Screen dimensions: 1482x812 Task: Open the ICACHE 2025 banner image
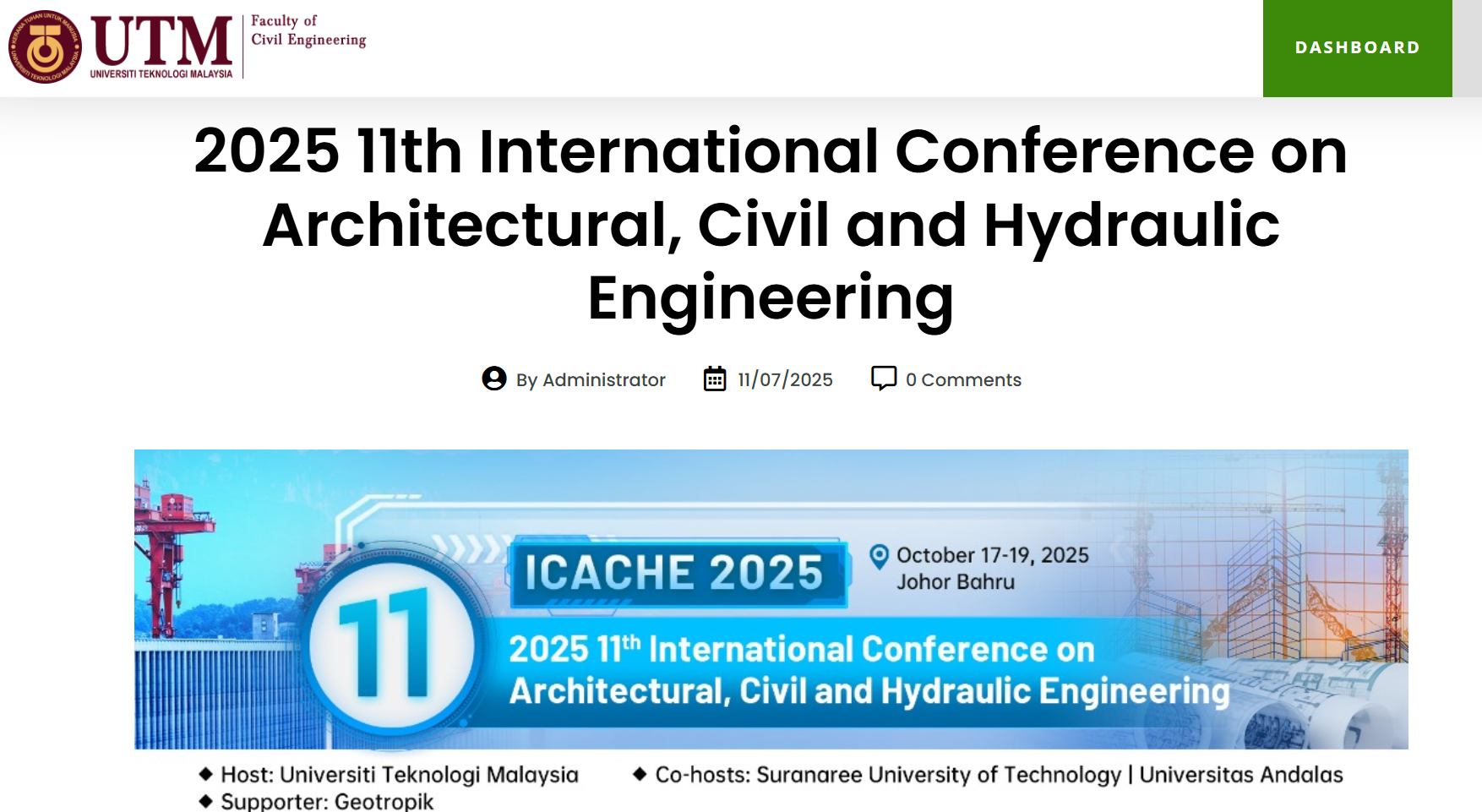tap(771, 599)
